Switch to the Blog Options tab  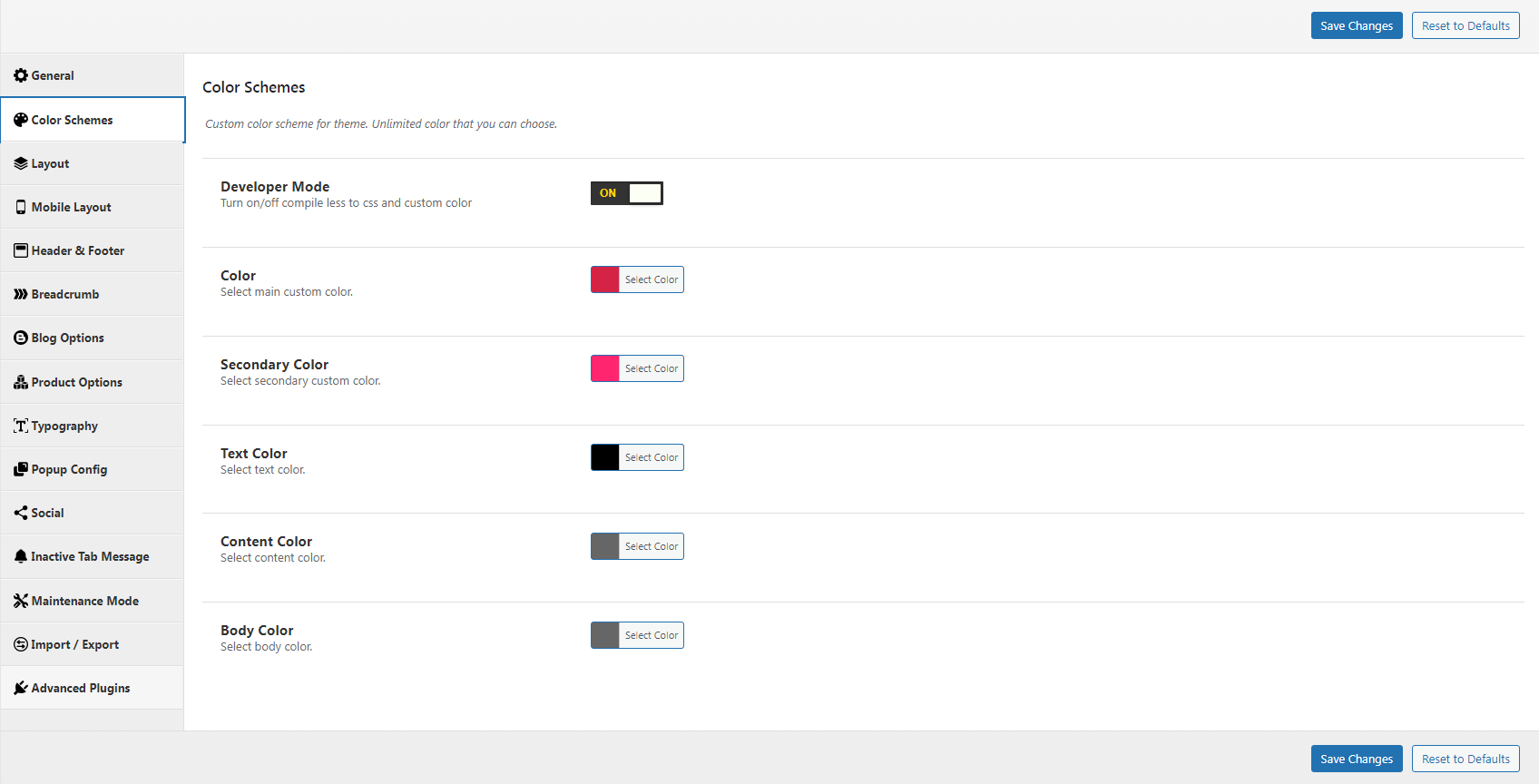tap(68, 338)
